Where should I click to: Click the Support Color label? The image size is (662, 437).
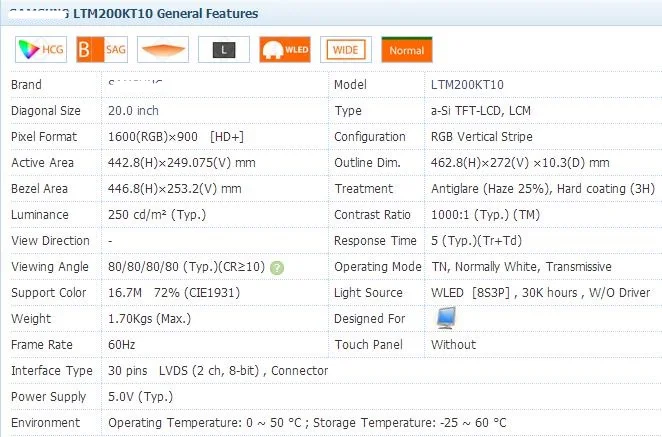(x=49, y=293)
